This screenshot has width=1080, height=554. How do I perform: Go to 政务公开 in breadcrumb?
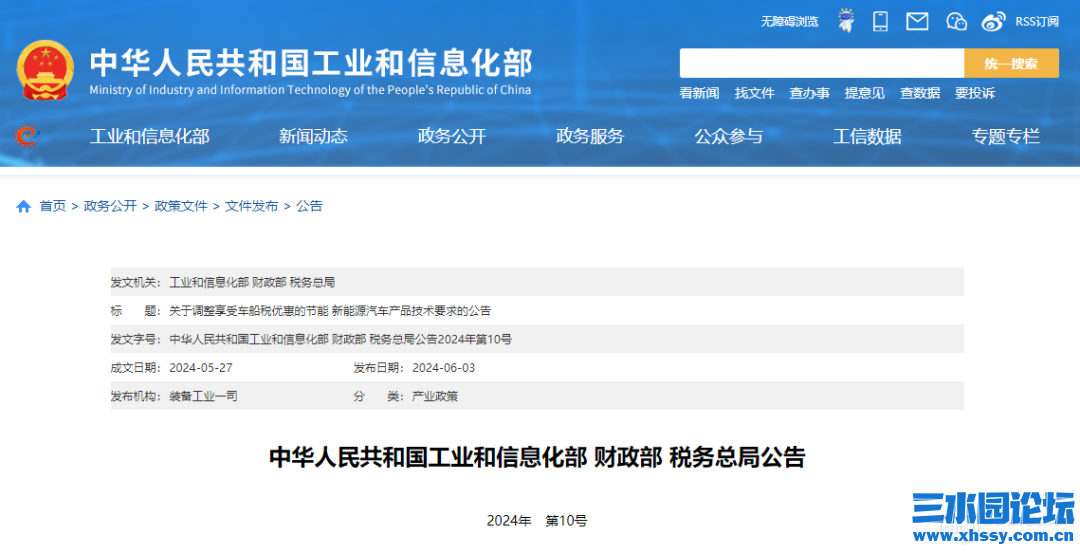click(110, 206)
